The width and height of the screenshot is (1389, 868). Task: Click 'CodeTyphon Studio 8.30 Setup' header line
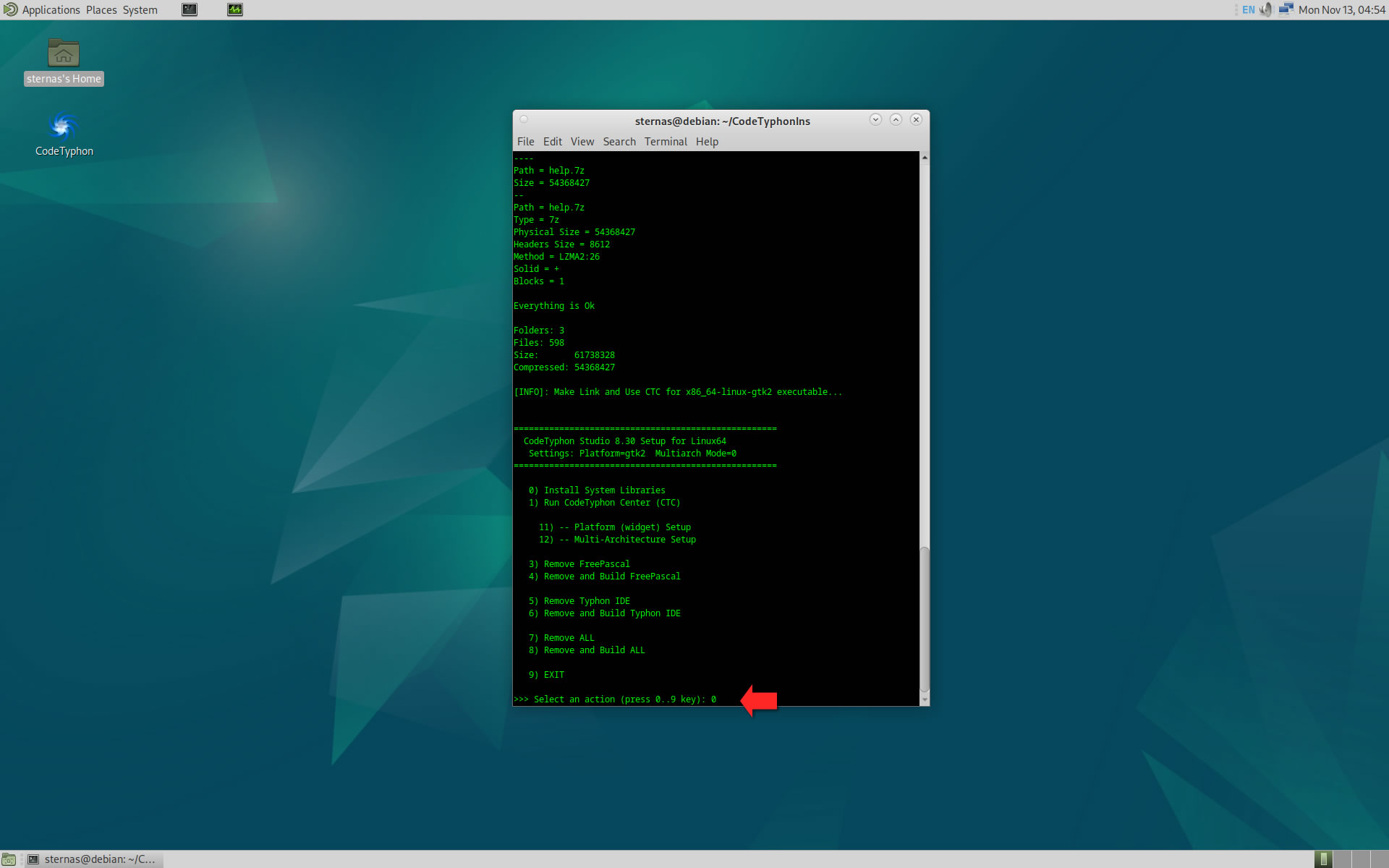point(625,441)
